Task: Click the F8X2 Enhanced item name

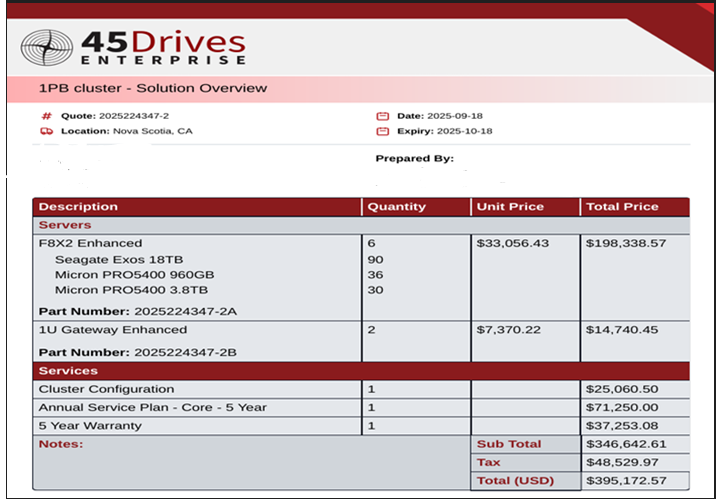Action: pyautogui.click(x=90, y=243)
